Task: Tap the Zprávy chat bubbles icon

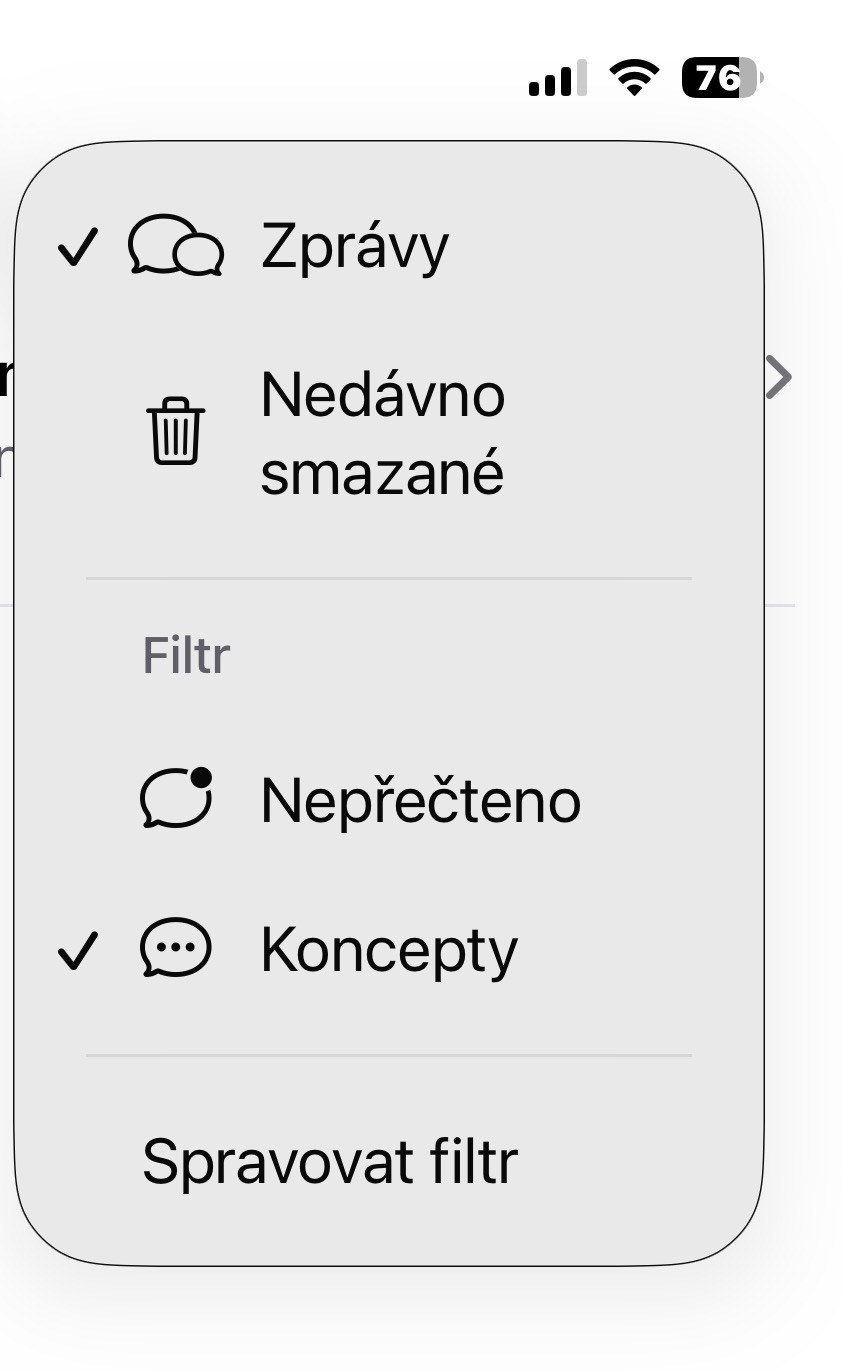Action: pos(176,246)
